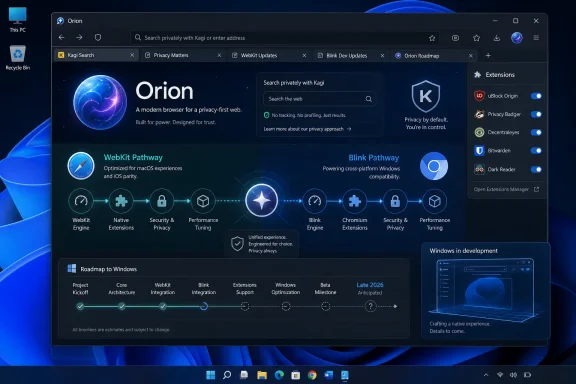576x384 pixels.
Task: Toggle Privacy Badger extension off
Action: click(x=536, y=114)
